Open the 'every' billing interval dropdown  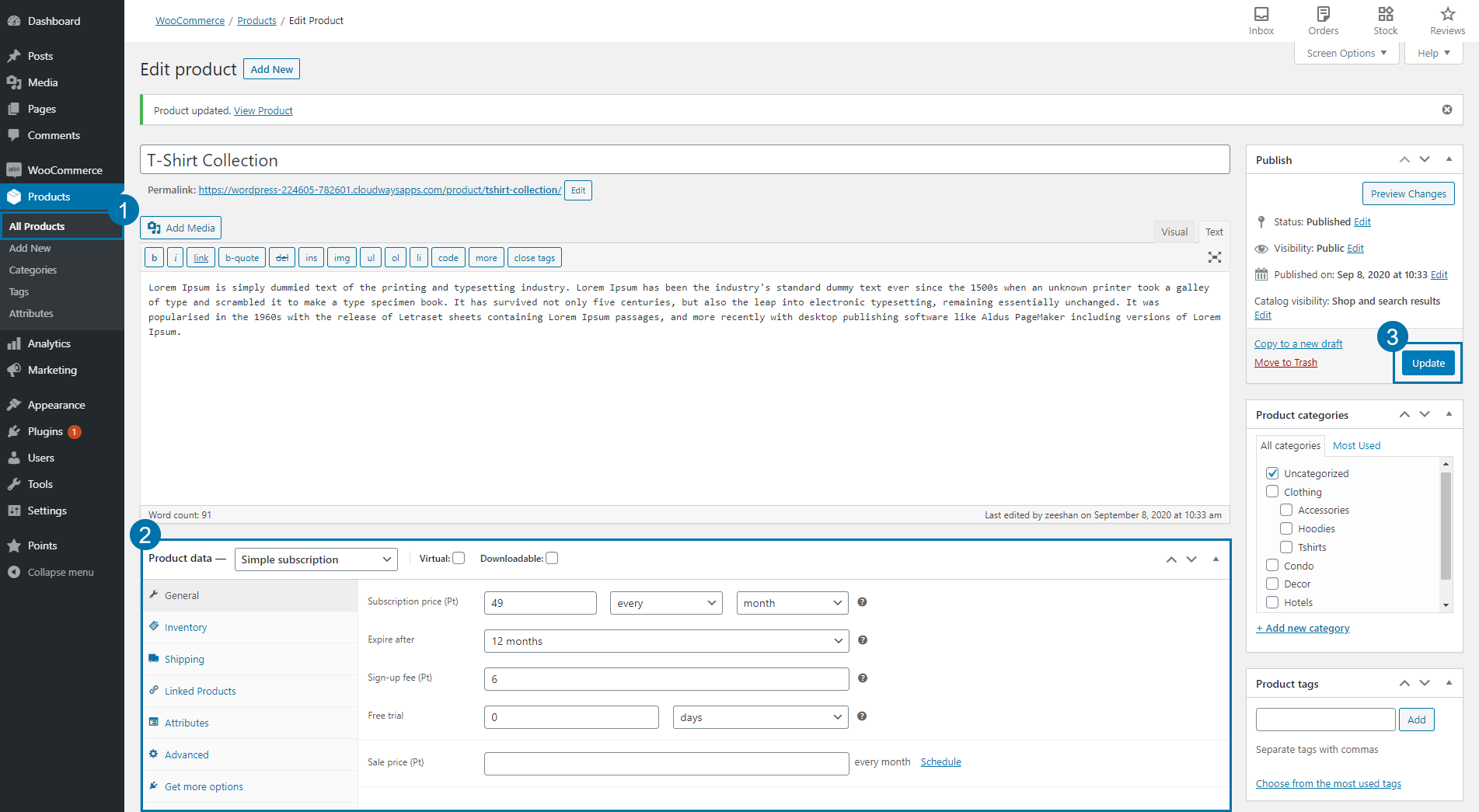667,603
